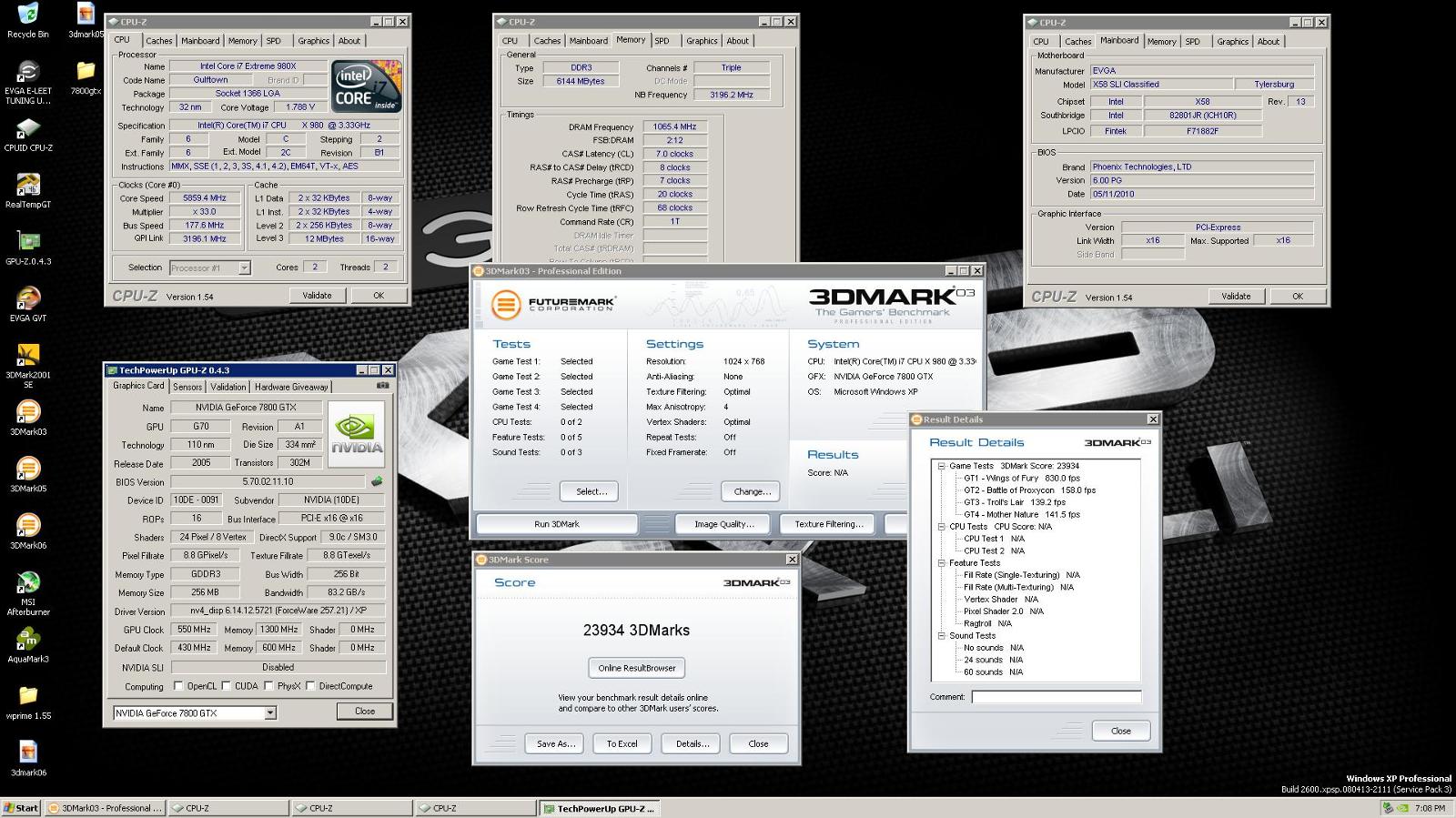The image size is (1456, 818).
Task: Open the 7800gtx folder on desktop
Action: click(86, 76)
